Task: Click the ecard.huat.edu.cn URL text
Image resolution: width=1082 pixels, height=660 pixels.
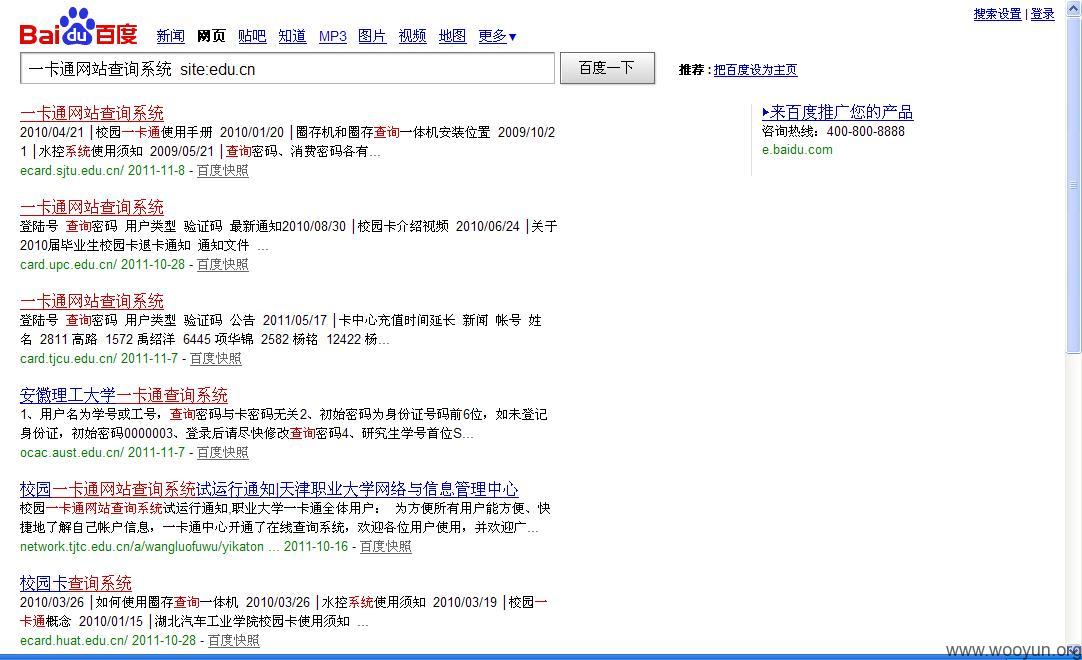Action: (x=74, y=640)
